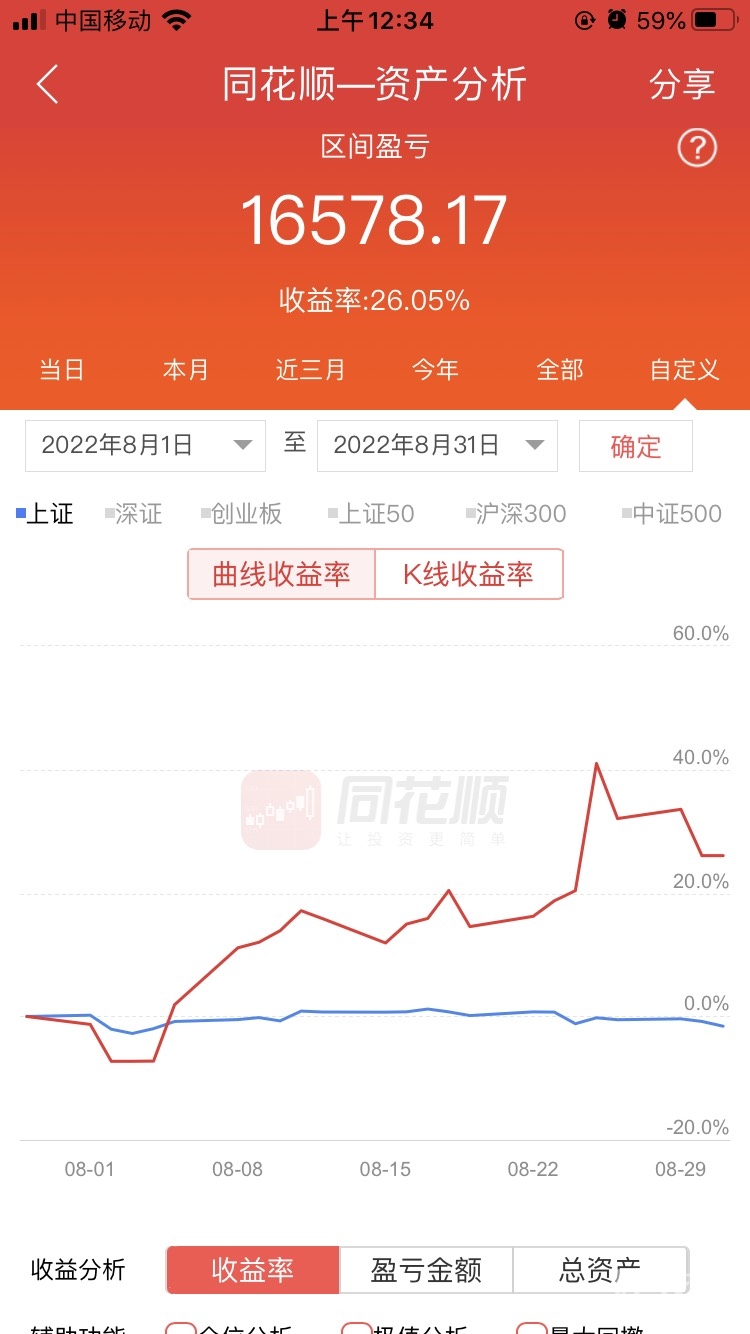Click the peak point on the red return curve
Viewport: 750px width, 1334px height.
pyautogui.click(x=597, y=764)
